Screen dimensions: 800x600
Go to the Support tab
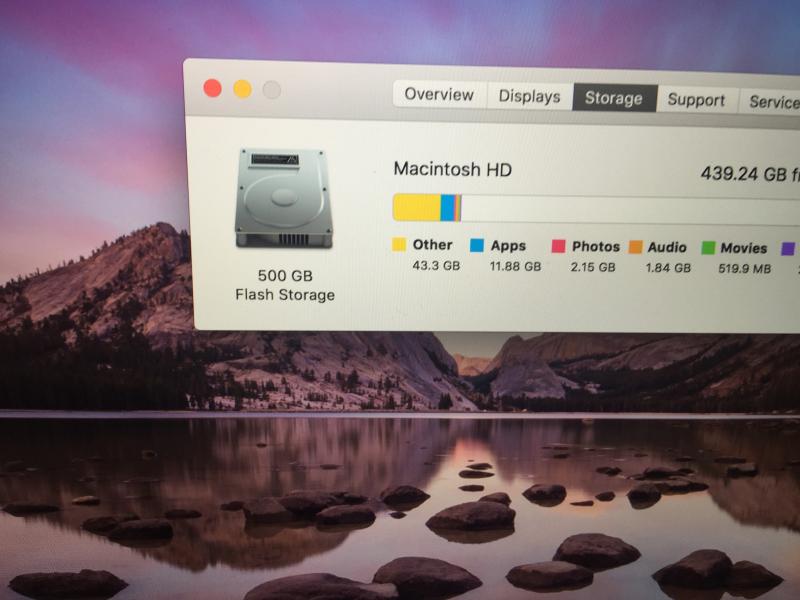coord(697,101)
